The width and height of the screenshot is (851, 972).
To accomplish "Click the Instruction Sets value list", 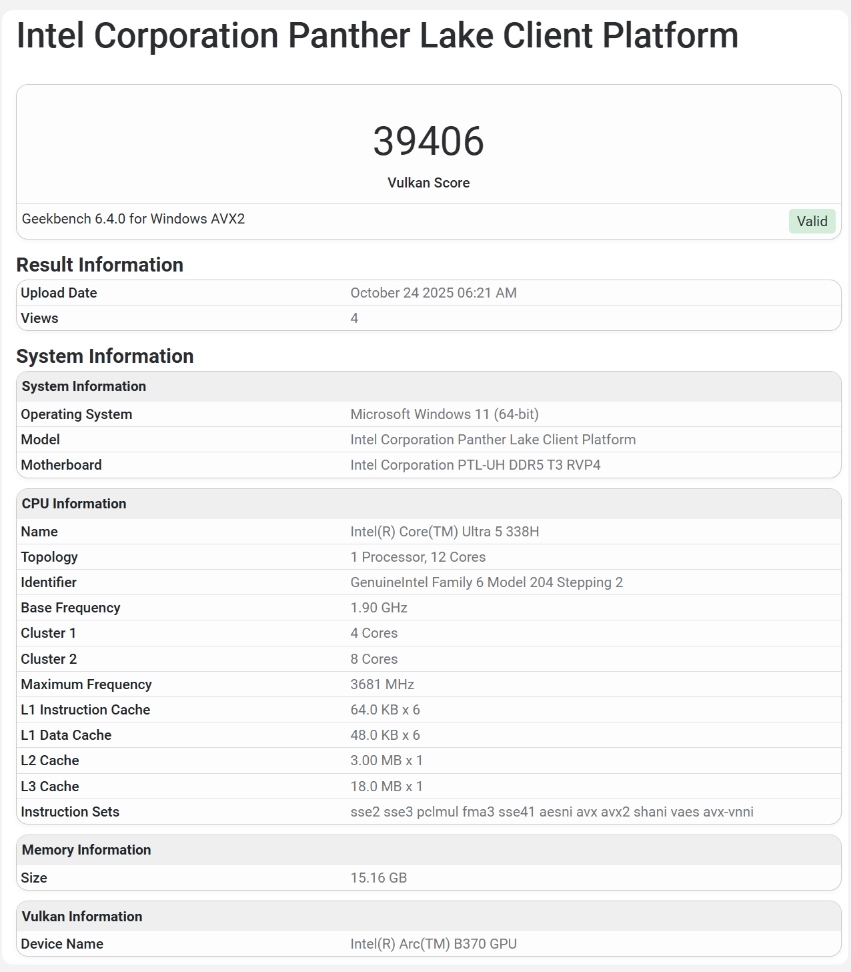I will point(551,812).
